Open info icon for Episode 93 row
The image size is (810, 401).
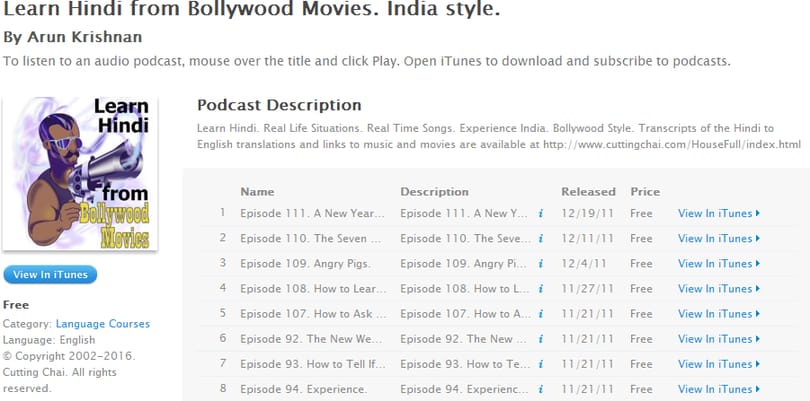tap(540, 364)
